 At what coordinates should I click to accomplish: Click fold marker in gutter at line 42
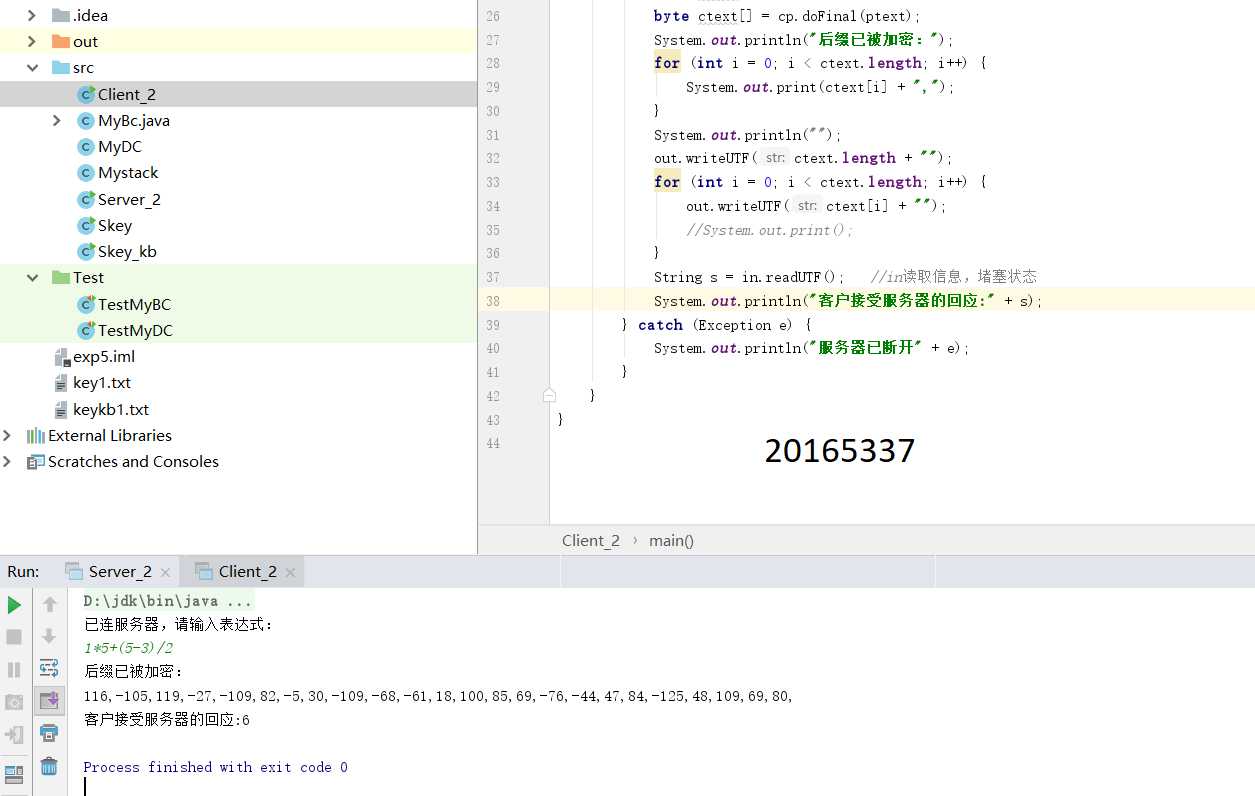pyautogui.click(x=549, y=395)
